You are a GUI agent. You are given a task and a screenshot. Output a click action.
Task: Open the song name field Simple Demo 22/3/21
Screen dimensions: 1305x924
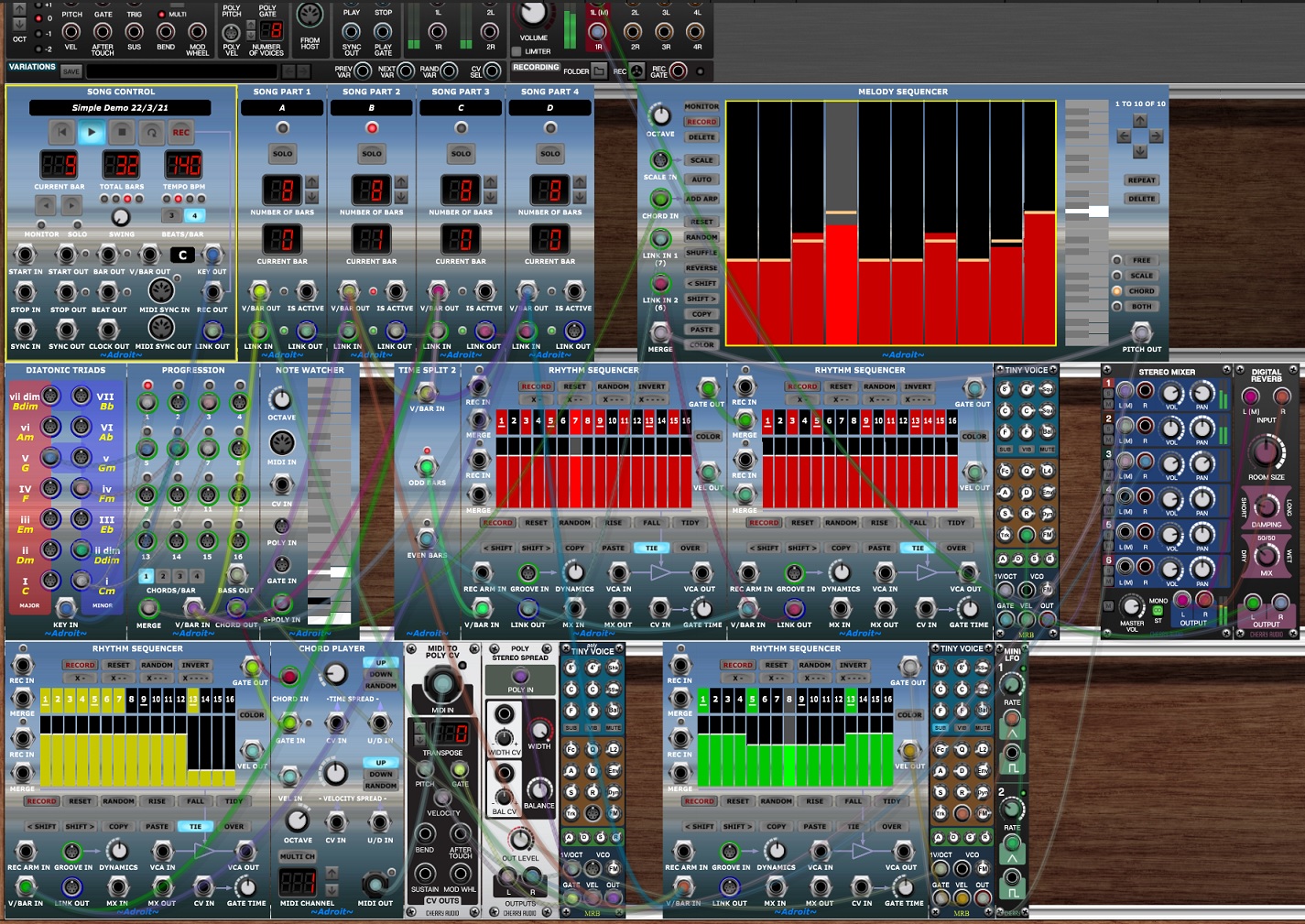(x=120, y=108)
